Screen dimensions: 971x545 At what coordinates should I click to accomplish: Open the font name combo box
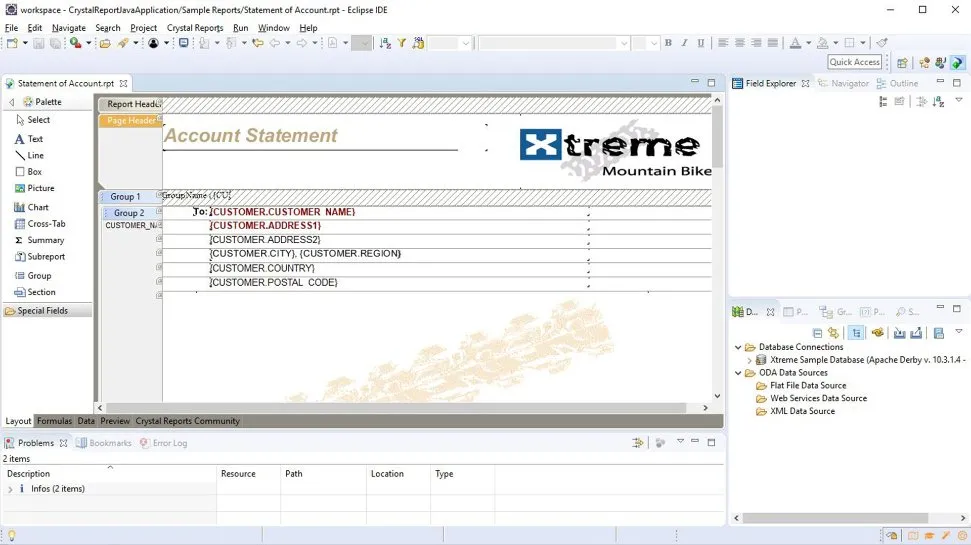[554, 43]
